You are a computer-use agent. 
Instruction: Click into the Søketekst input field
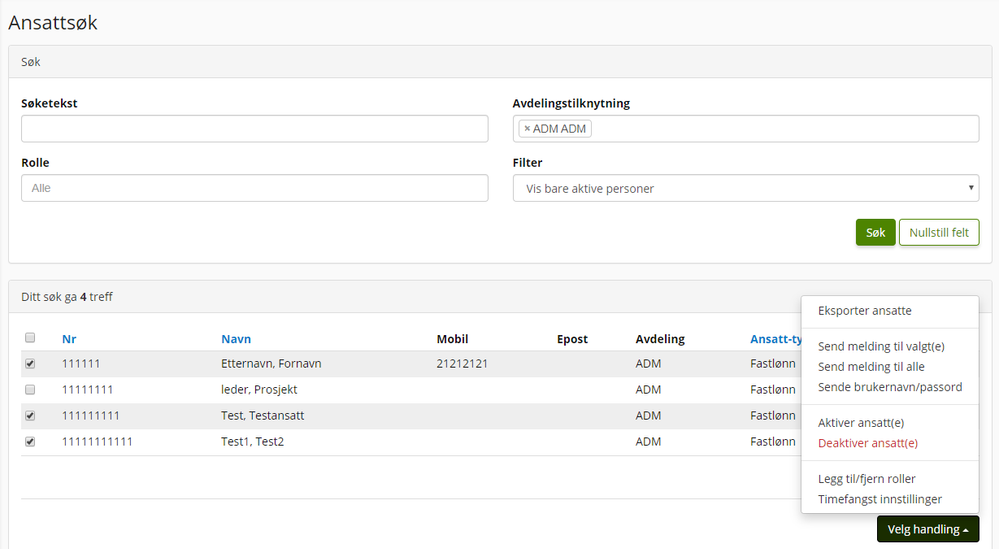pyautogui.click(x=254, y=129)
